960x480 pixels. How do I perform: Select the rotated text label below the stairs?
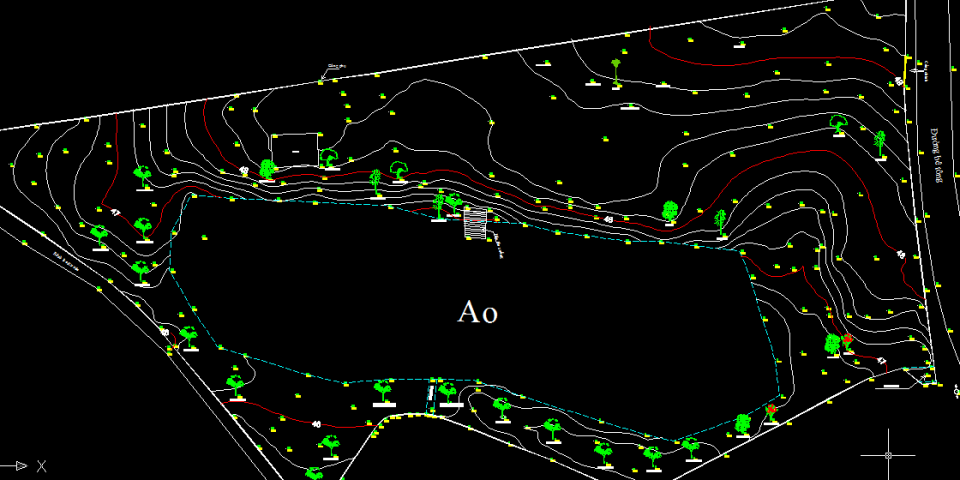tap(497, 243)
